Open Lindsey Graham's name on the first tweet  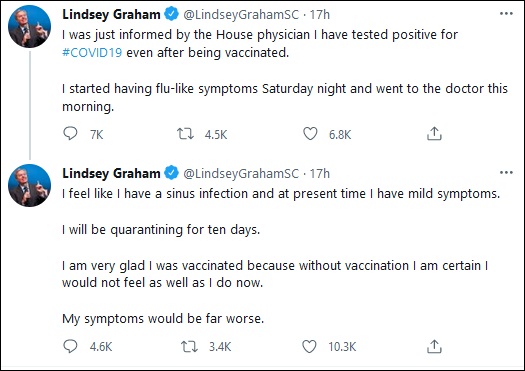(111, 14)
